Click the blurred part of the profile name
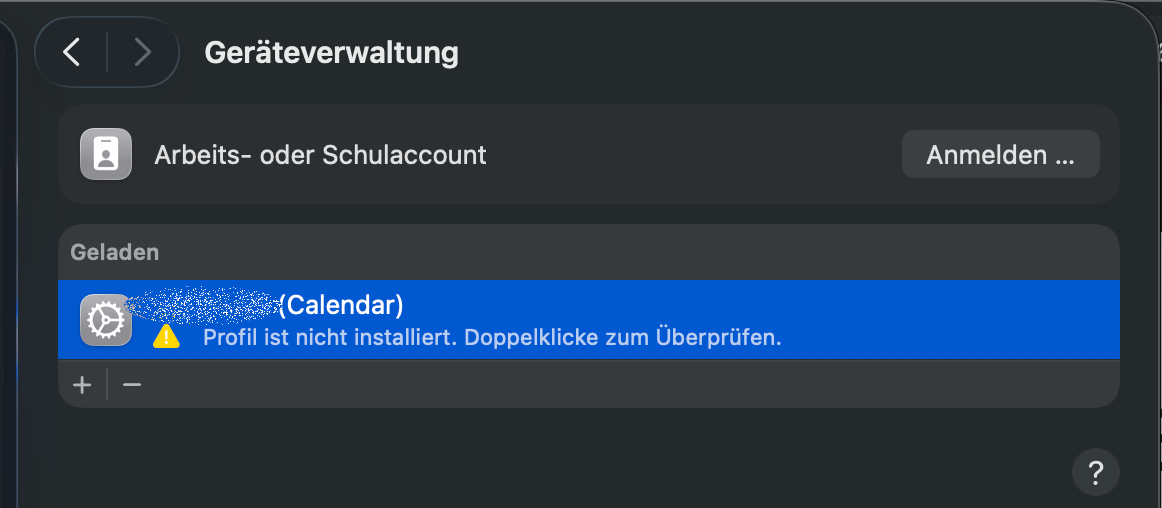 210,304
